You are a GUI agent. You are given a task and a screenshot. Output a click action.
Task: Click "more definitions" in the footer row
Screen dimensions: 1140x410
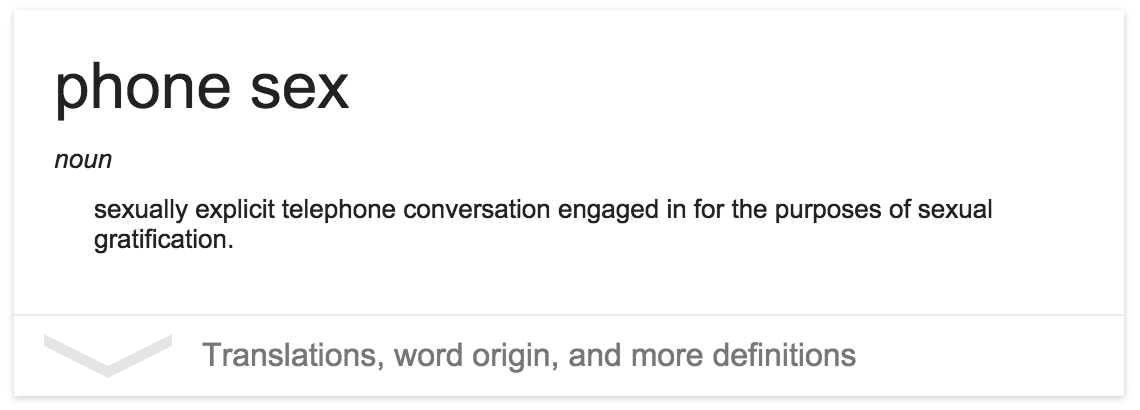743,355
